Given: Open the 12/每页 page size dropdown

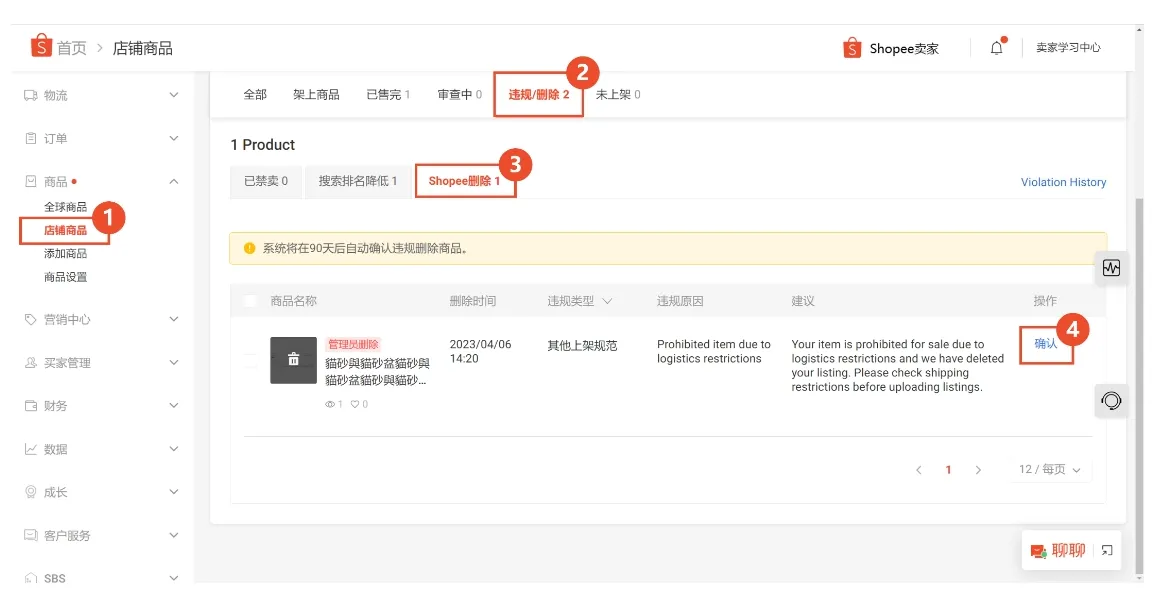Looking at the screenshot, I should 1050,469.
